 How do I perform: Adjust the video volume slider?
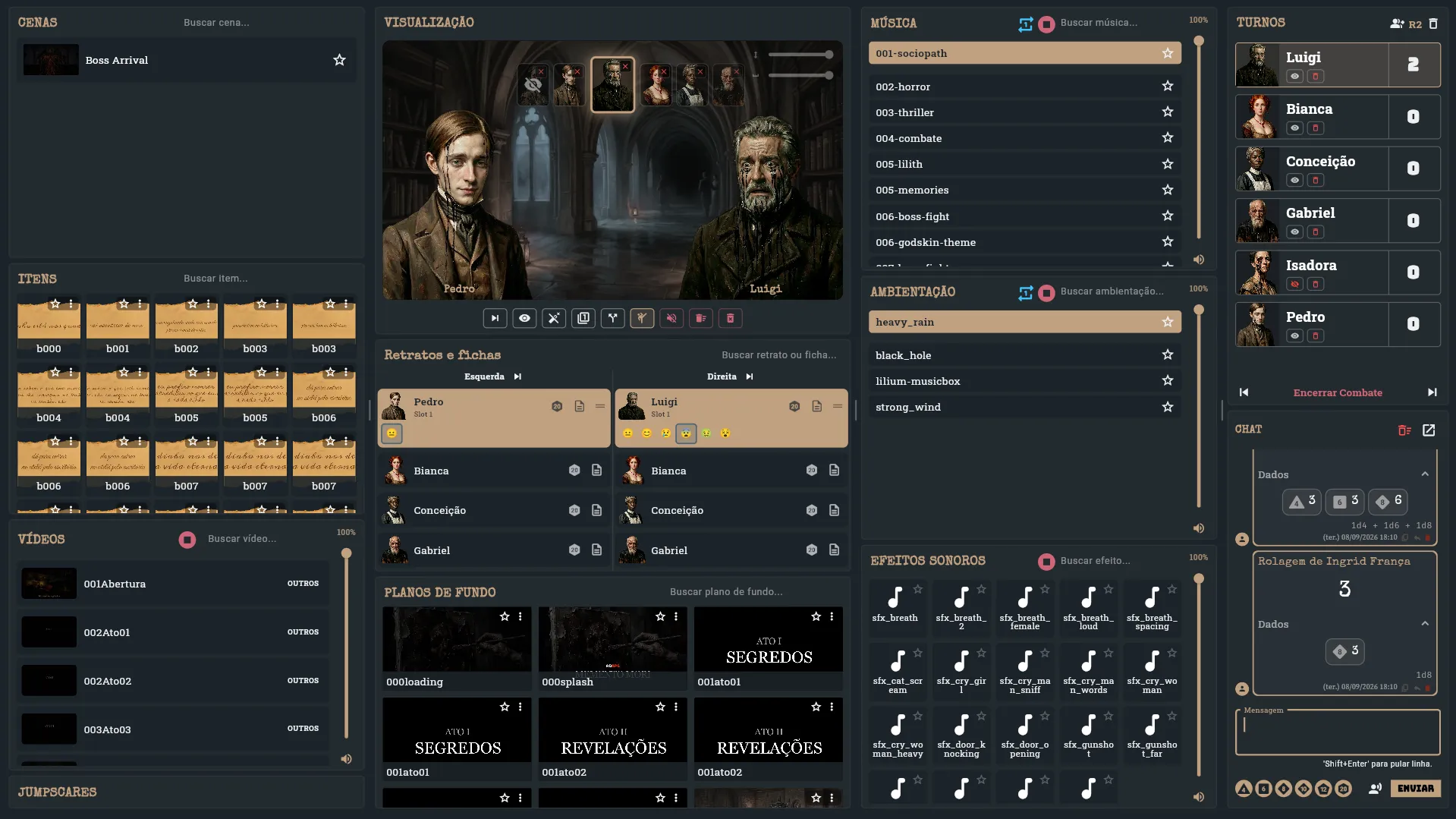click(346, 645)
